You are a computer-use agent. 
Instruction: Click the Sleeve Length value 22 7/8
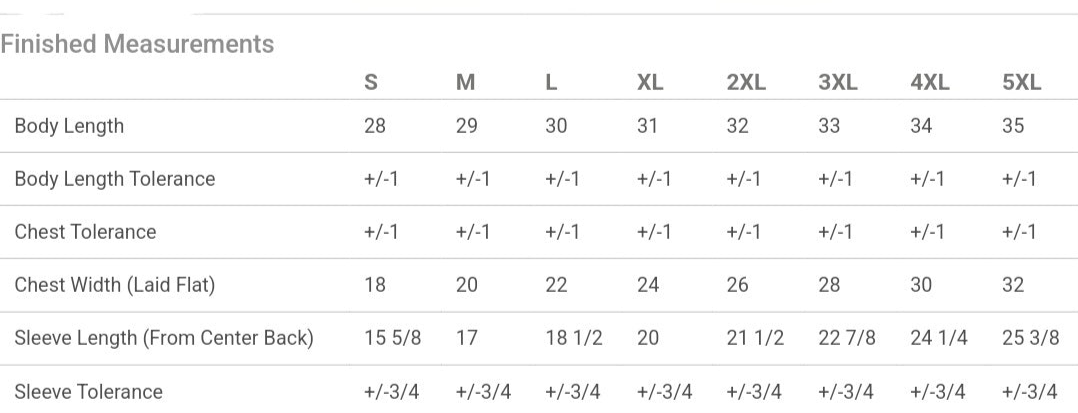pos(846,338)
